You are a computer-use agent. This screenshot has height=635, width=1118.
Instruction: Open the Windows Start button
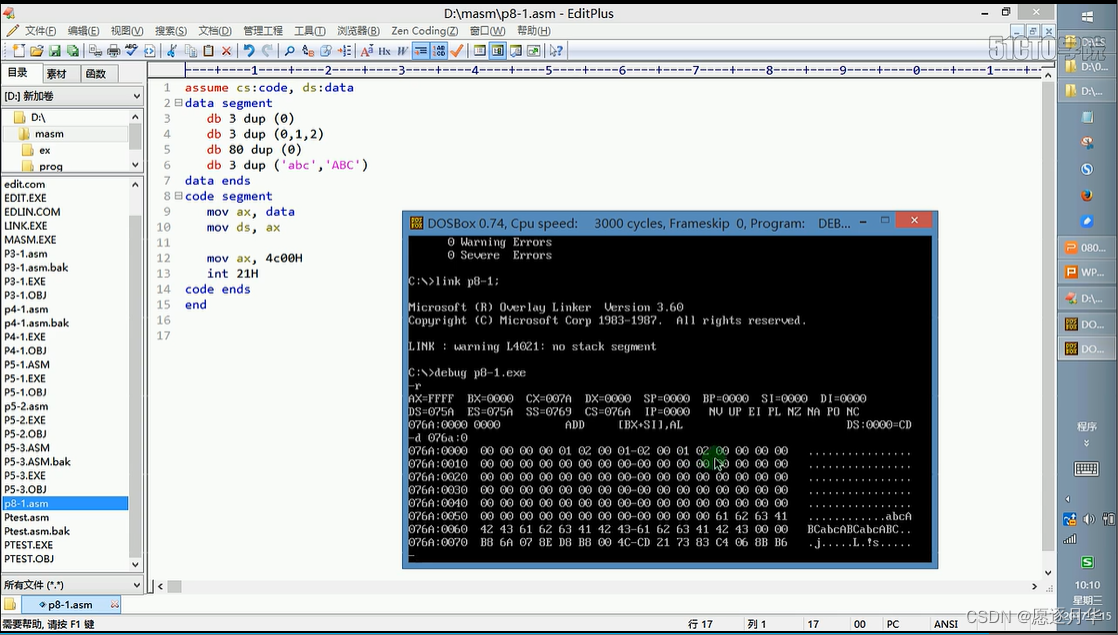[1087, 17]
